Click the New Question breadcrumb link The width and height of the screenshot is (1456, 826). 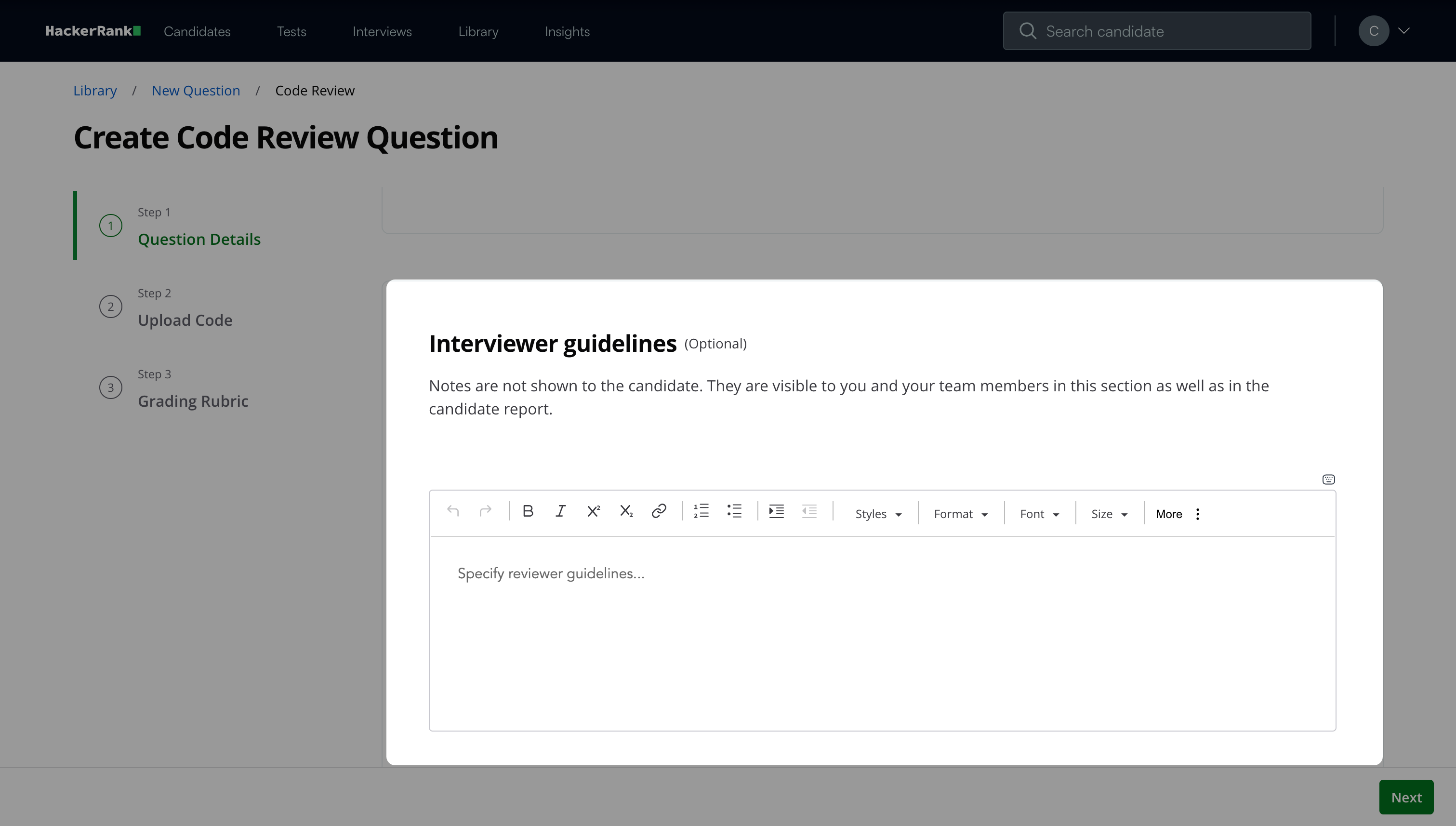click(196, 91)
